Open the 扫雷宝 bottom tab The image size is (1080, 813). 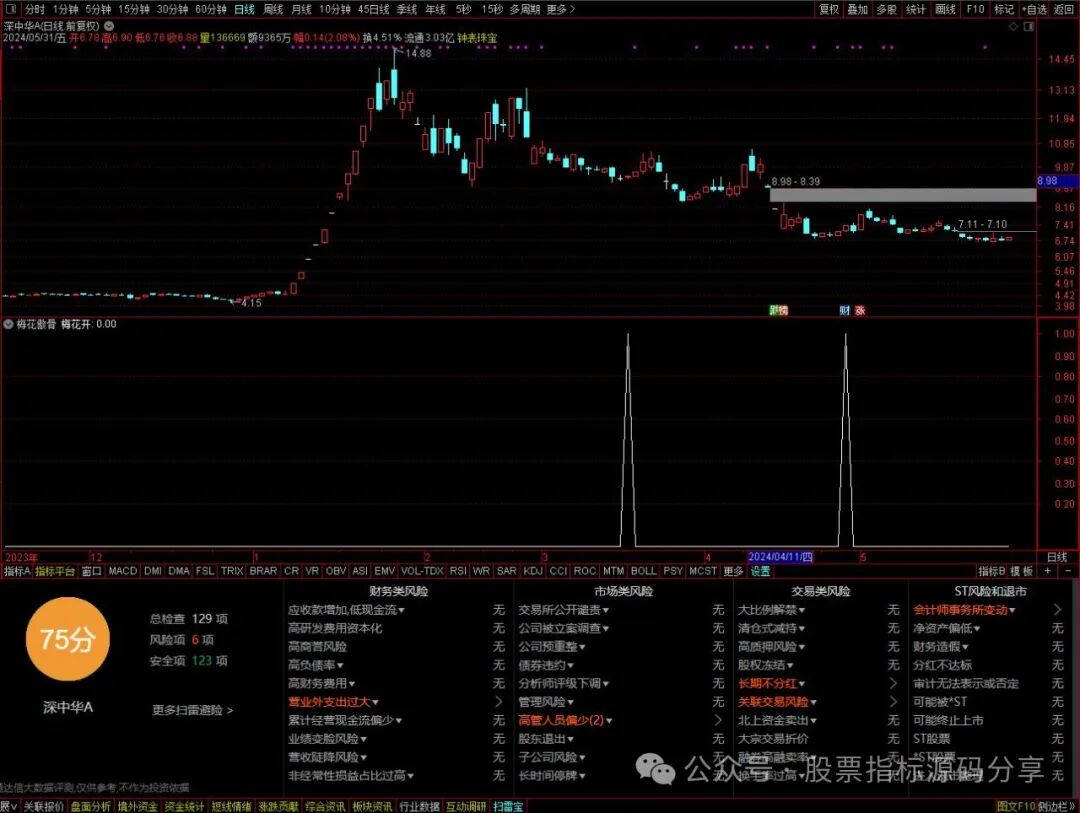508,806
